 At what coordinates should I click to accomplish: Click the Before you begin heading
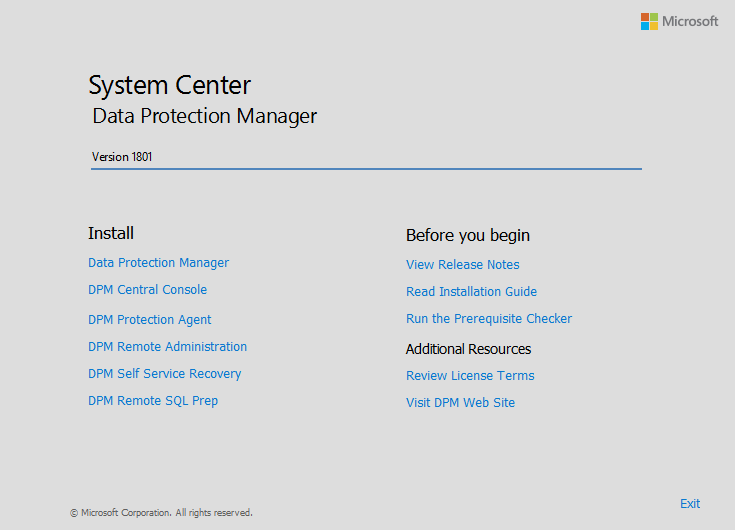[x=467, y=235]
